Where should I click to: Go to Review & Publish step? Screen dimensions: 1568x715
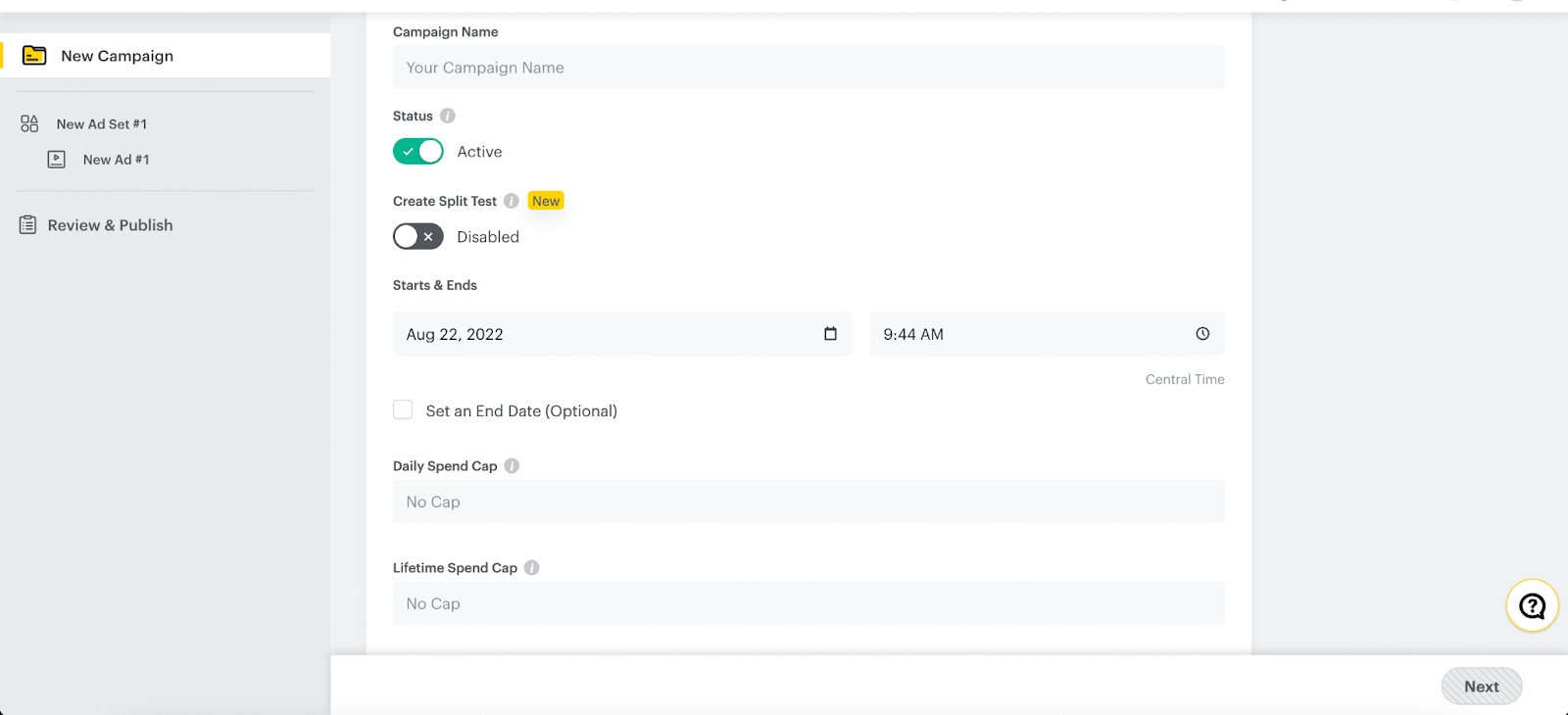coord(110,225)
